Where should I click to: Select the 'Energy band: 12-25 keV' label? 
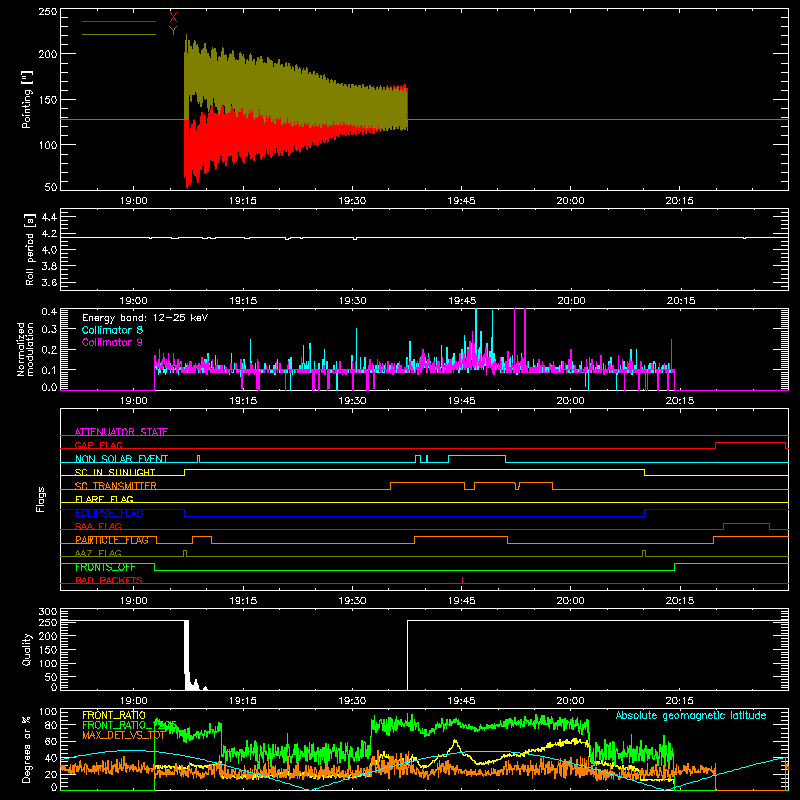point(145,318)
